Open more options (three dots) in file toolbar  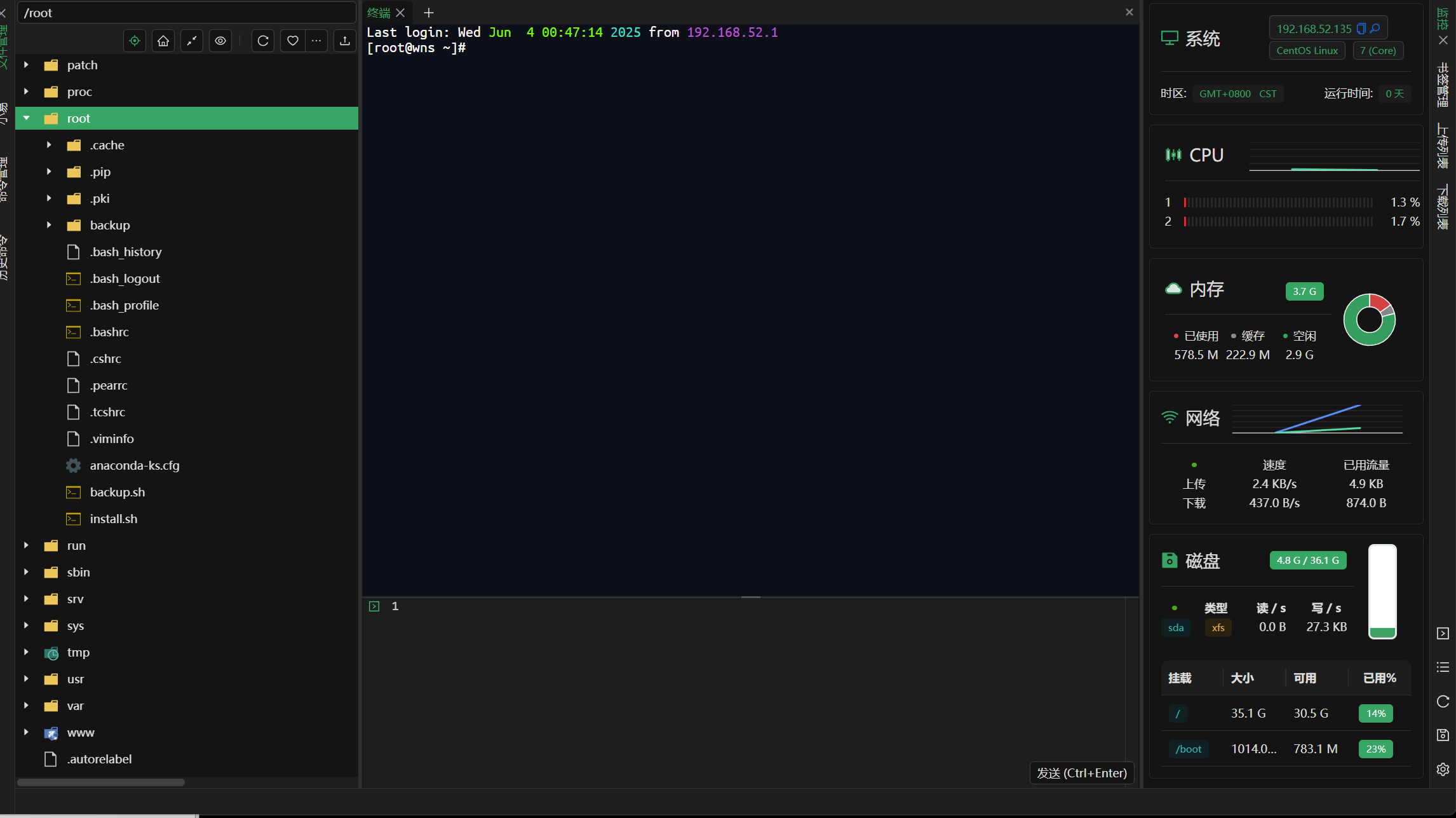(316, 41)
